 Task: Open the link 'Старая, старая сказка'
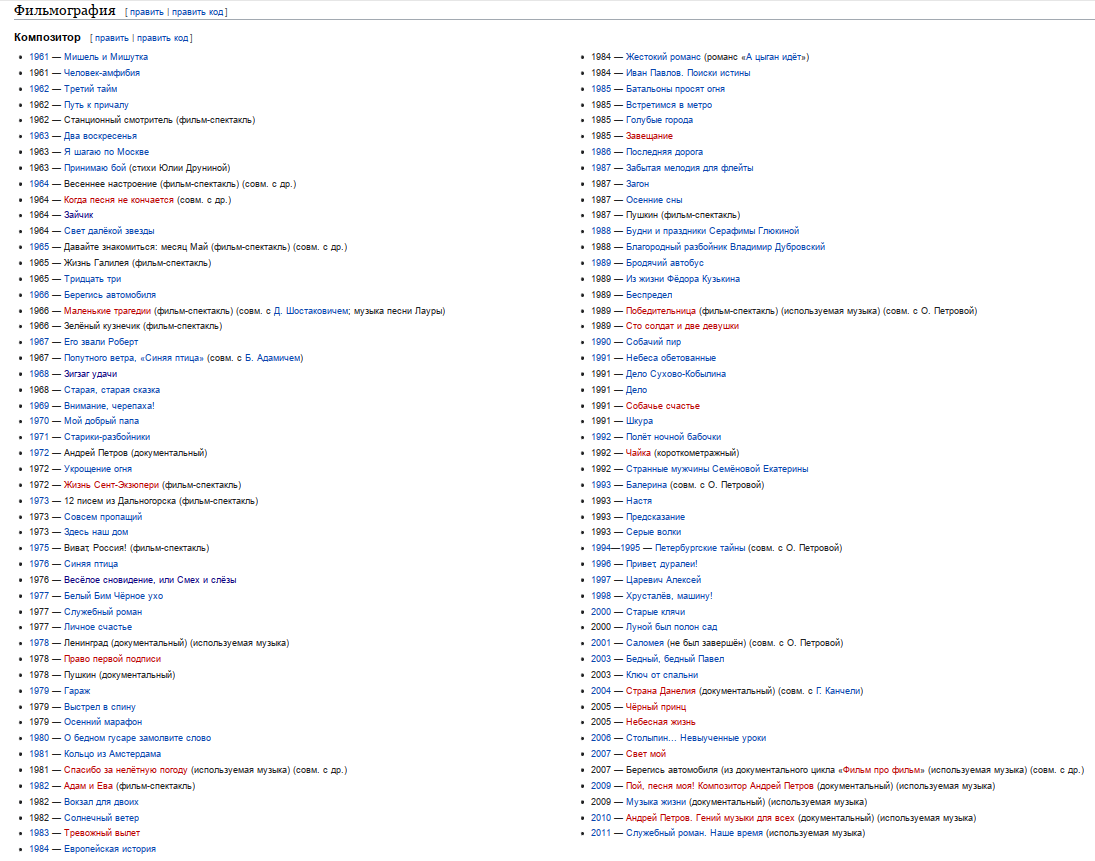(112, 390)
